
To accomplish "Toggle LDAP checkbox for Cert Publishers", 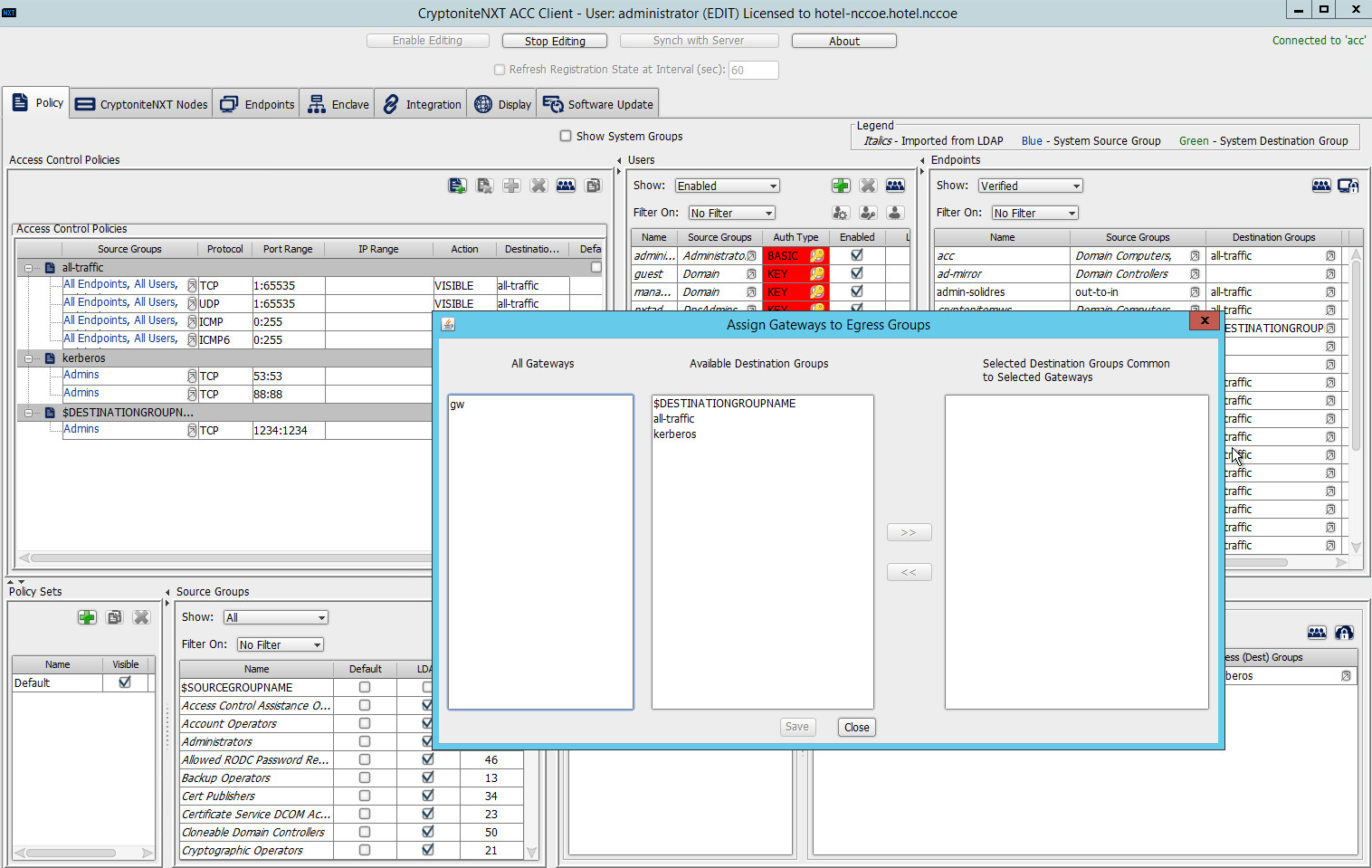I will click(x=428, y=796).
